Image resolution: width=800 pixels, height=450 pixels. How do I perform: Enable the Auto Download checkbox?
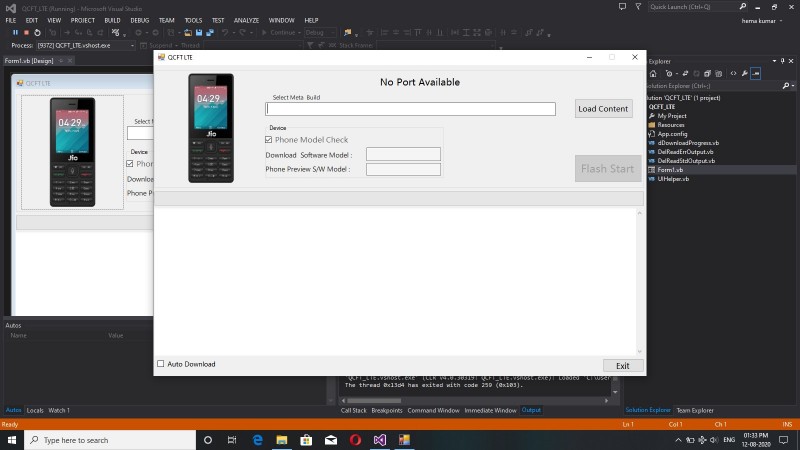(161, 364)
